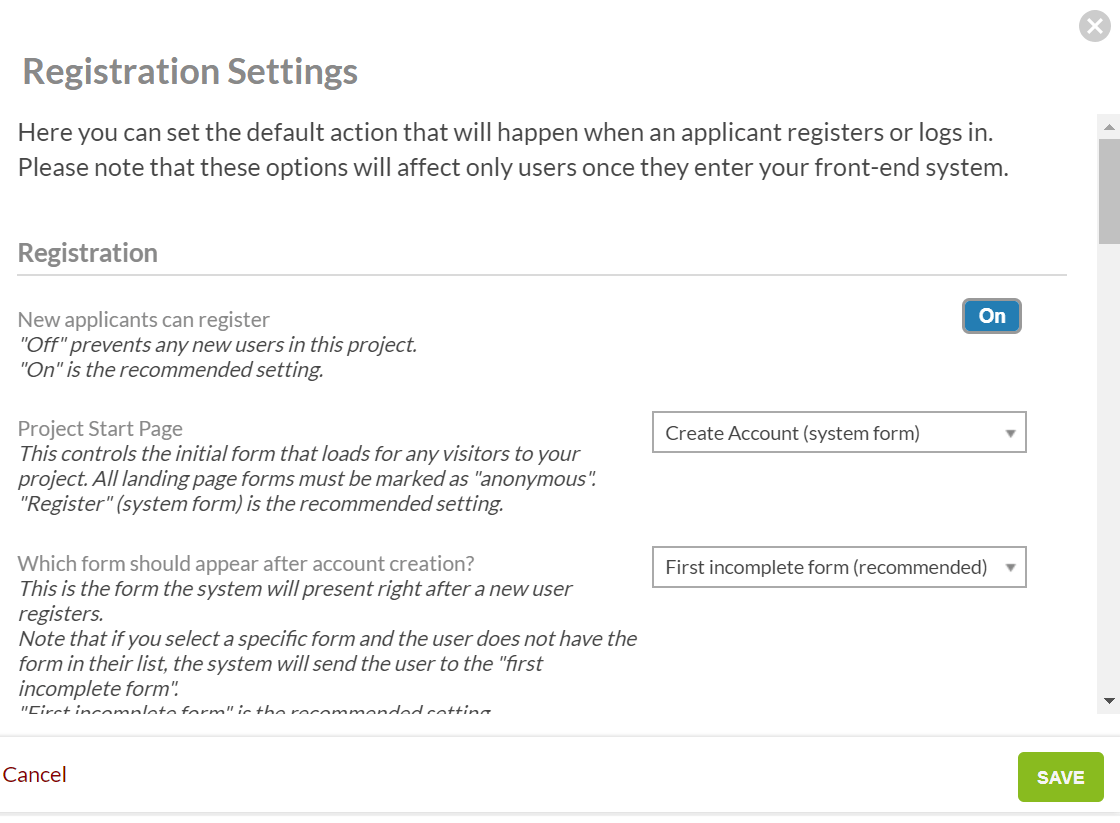Cancel the registration settings changes

(x=35, y=774)
